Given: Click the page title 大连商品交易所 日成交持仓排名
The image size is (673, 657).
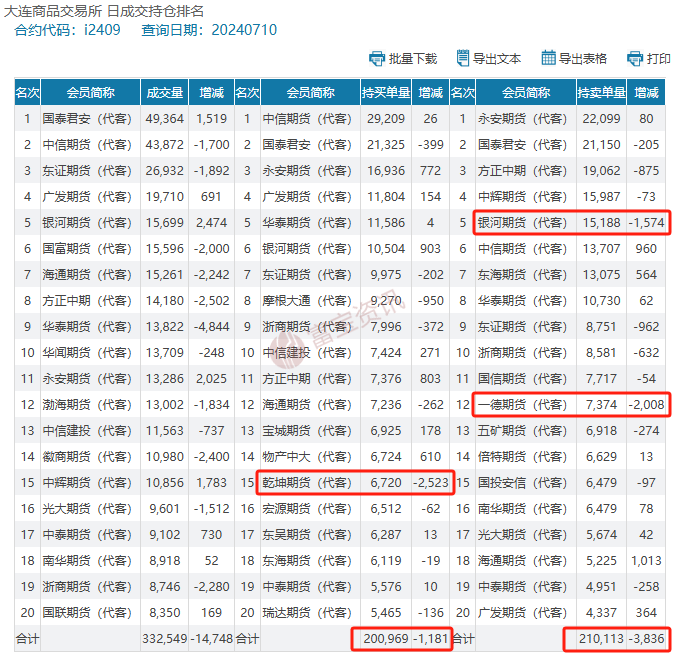Looking at the screenshot, I should [104, 11].
